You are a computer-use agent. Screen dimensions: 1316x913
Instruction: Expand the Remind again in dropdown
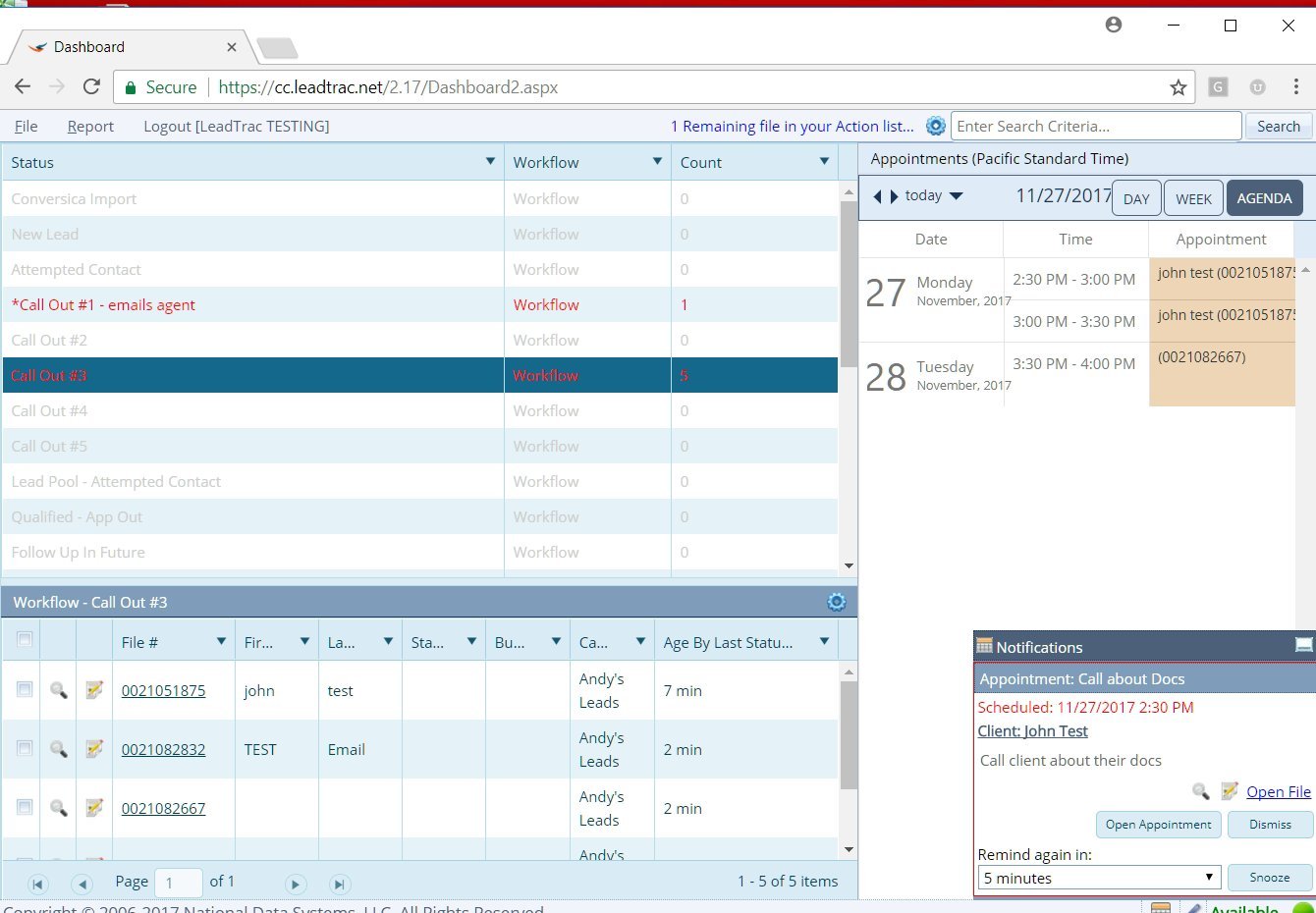[x=1099, y=878]
